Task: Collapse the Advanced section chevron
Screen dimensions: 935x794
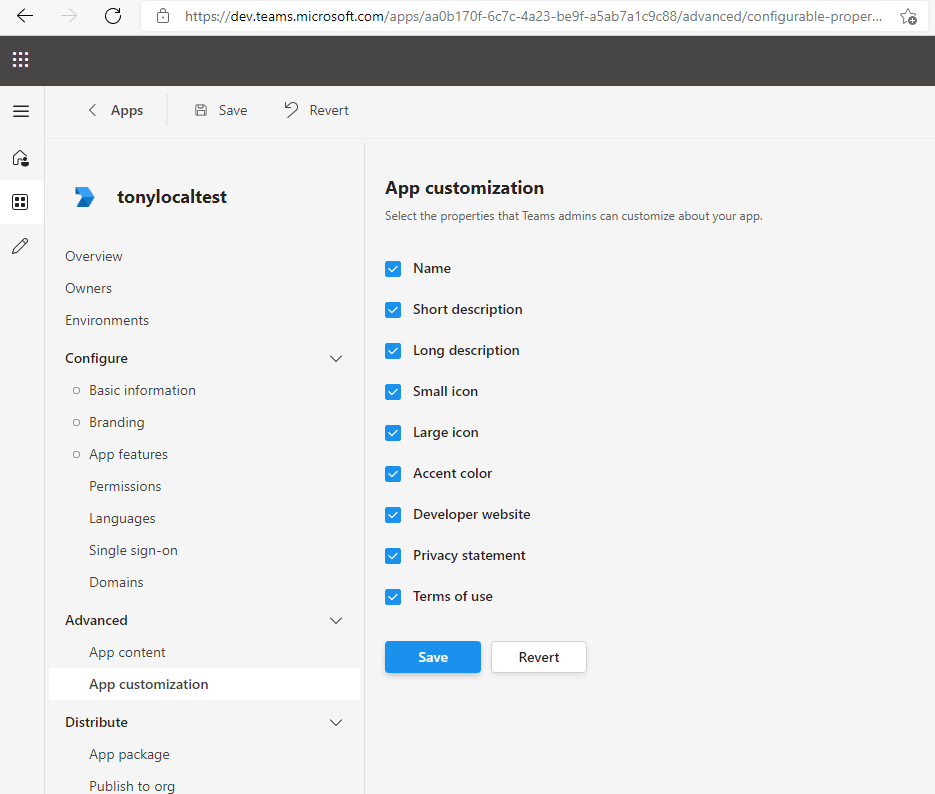Action: click(x=336, y=621)
